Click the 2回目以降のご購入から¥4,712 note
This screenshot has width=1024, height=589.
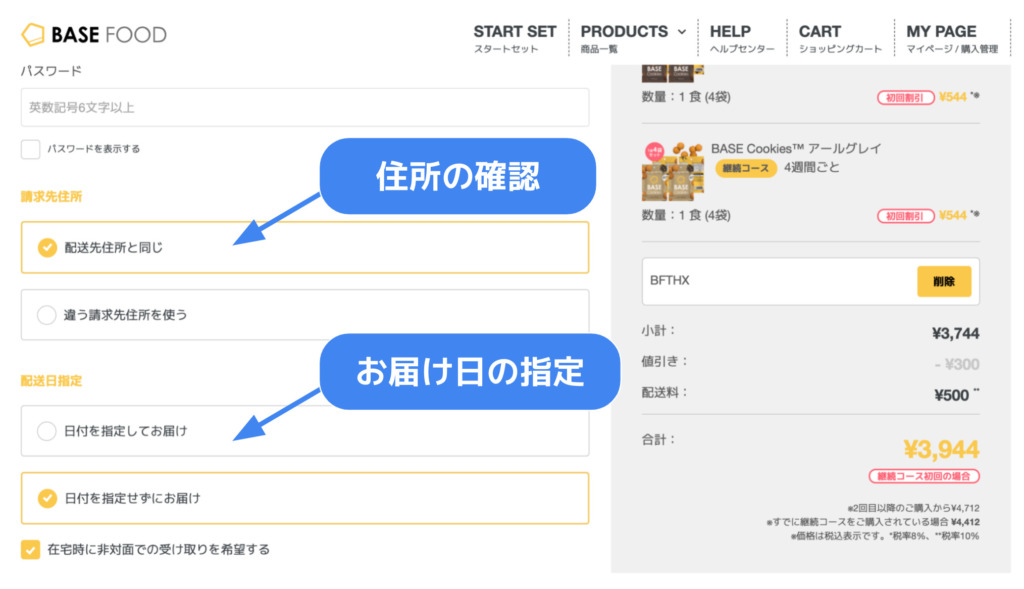[914, 508]
